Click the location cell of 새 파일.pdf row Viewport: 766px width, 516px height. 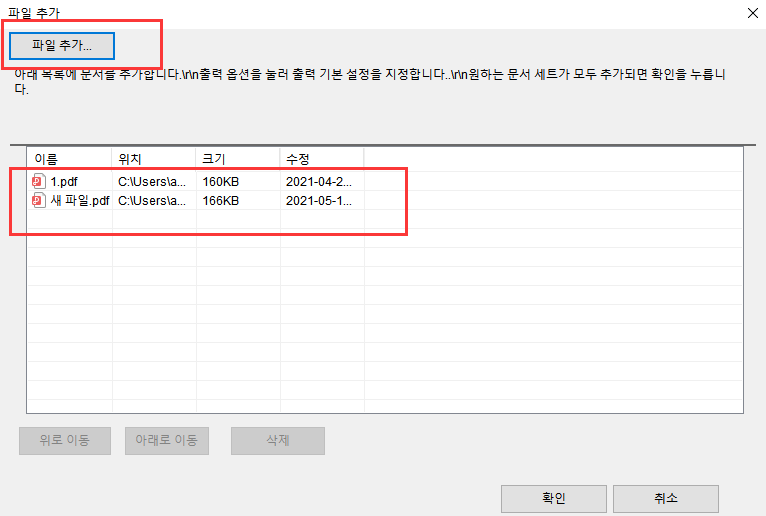tap(152, 201)
